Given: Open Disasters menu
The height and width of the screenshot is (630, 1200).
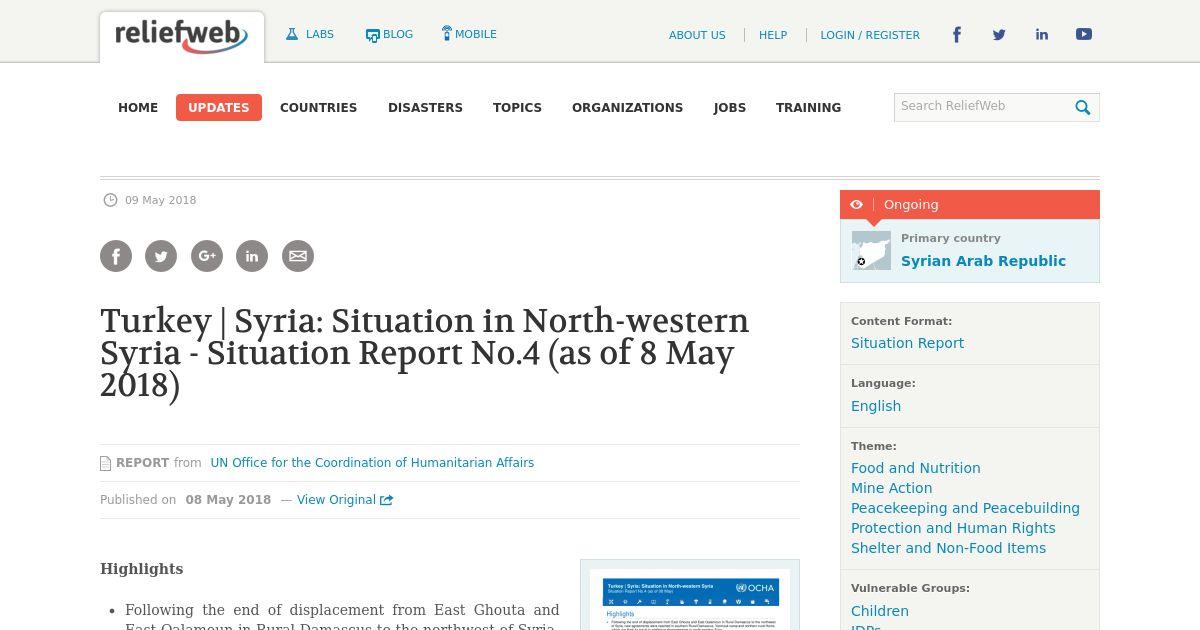Looking at the screenshot, I should [425, 108].
